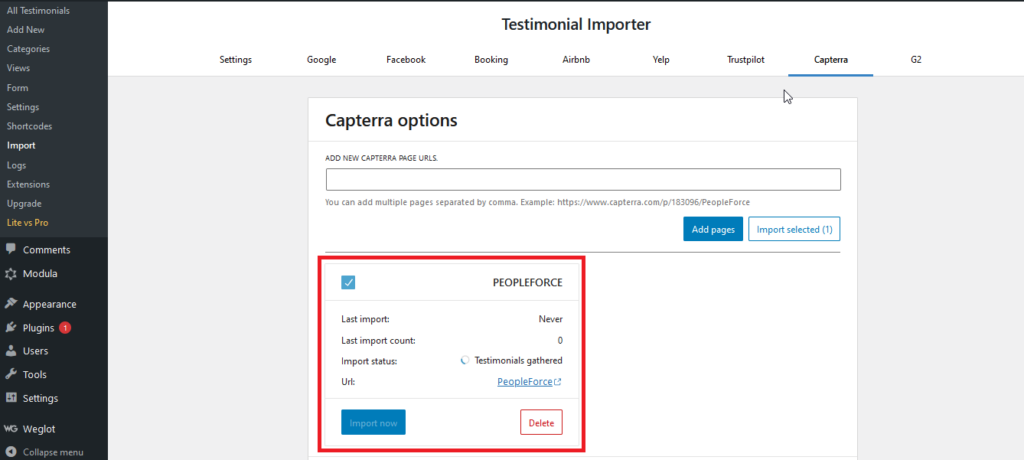This screenshot has width=1024, height=460.
Task: Open Lite vs Pro in sidebar
Action: [x=27, y=222]
